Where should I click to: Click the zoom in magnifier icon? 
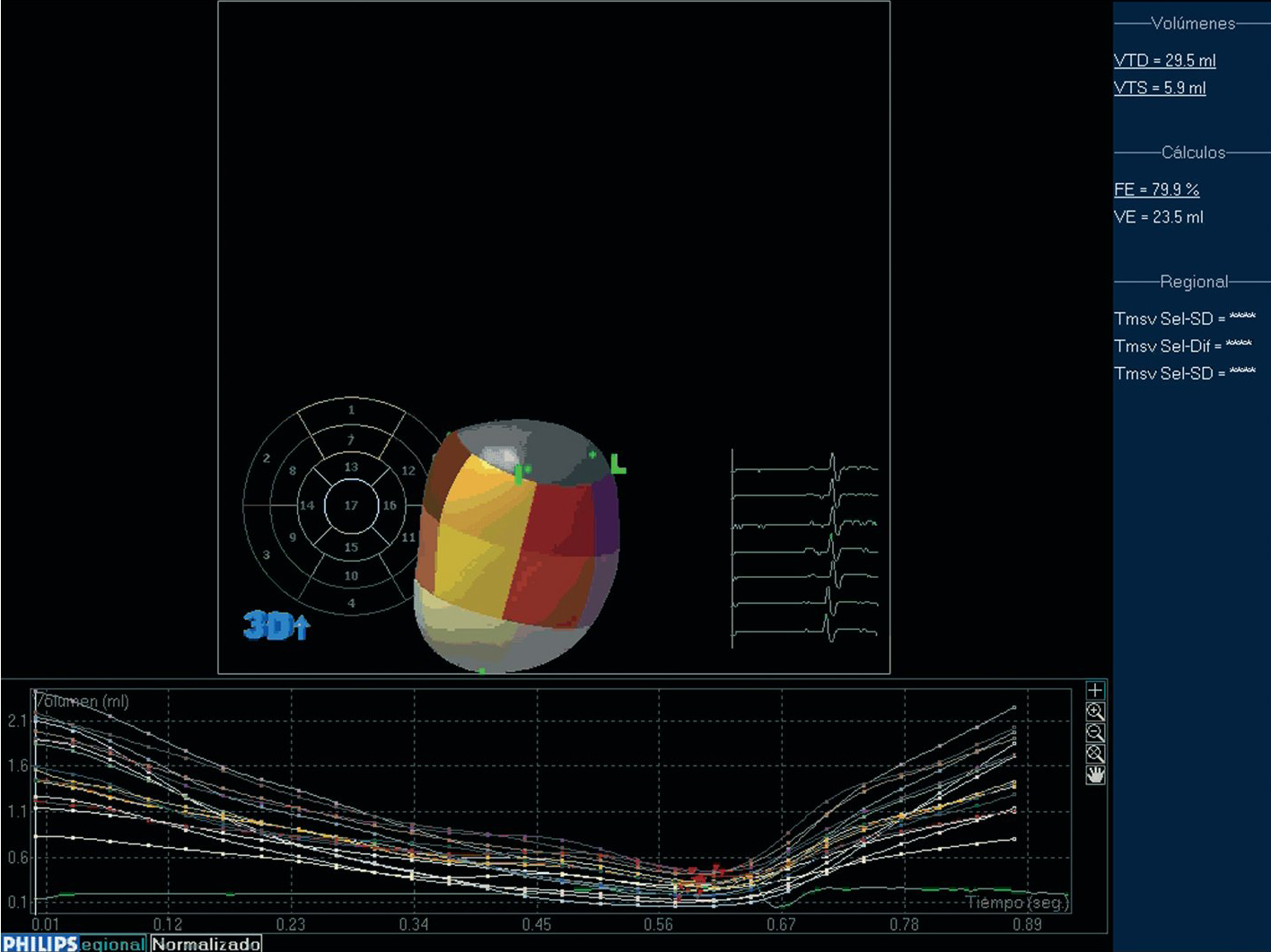coord(1095,712)
